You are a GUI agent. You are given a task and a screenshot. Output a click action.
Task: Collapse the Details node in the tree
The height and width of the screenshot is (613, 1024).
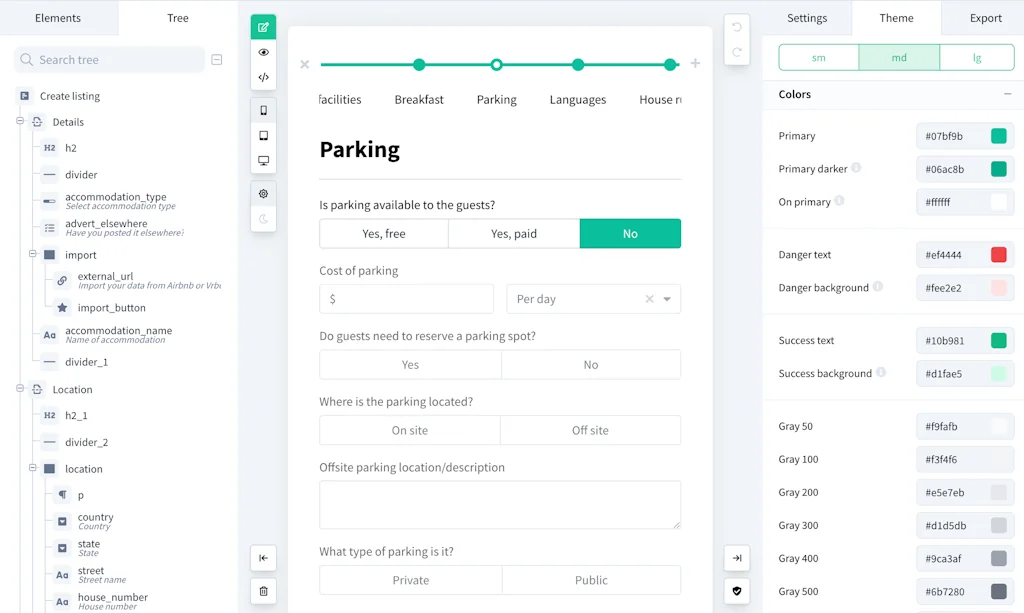coord(21,121)
